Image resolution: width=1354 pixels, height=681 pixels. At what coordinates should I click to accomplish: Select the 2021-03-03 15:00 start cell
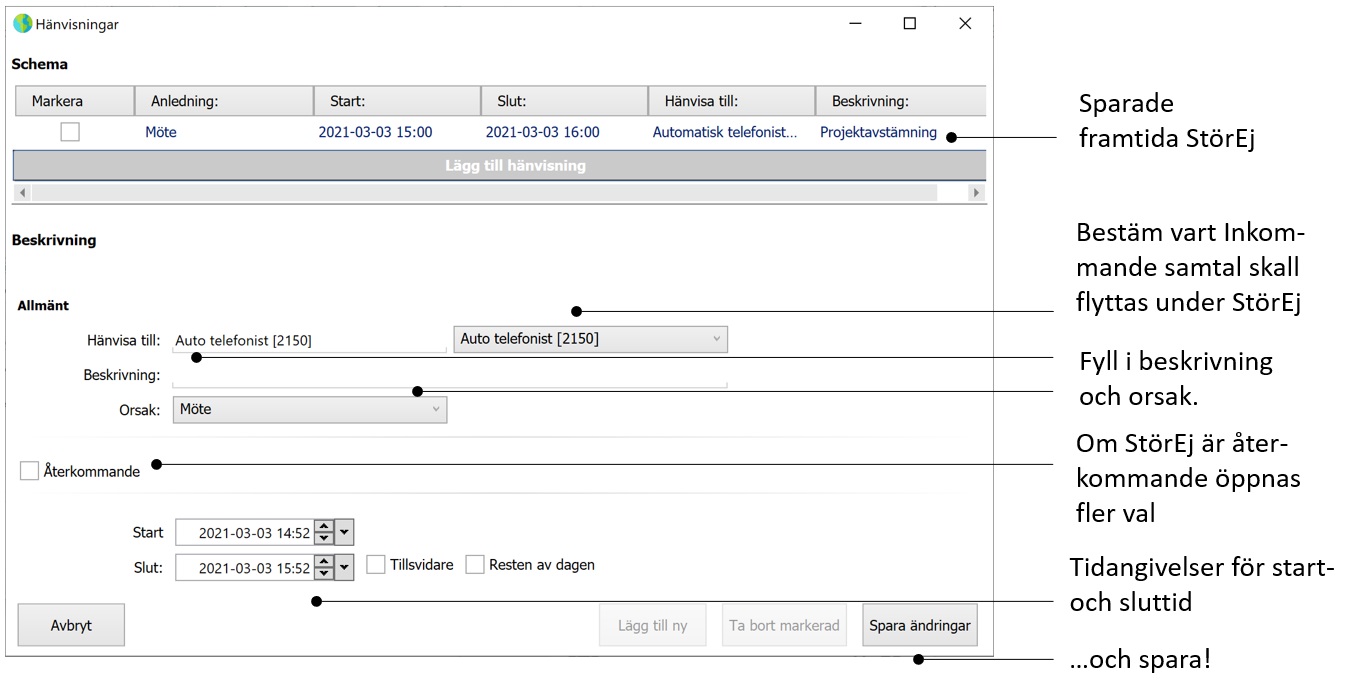pyautogui.click(x=375, y=132)
